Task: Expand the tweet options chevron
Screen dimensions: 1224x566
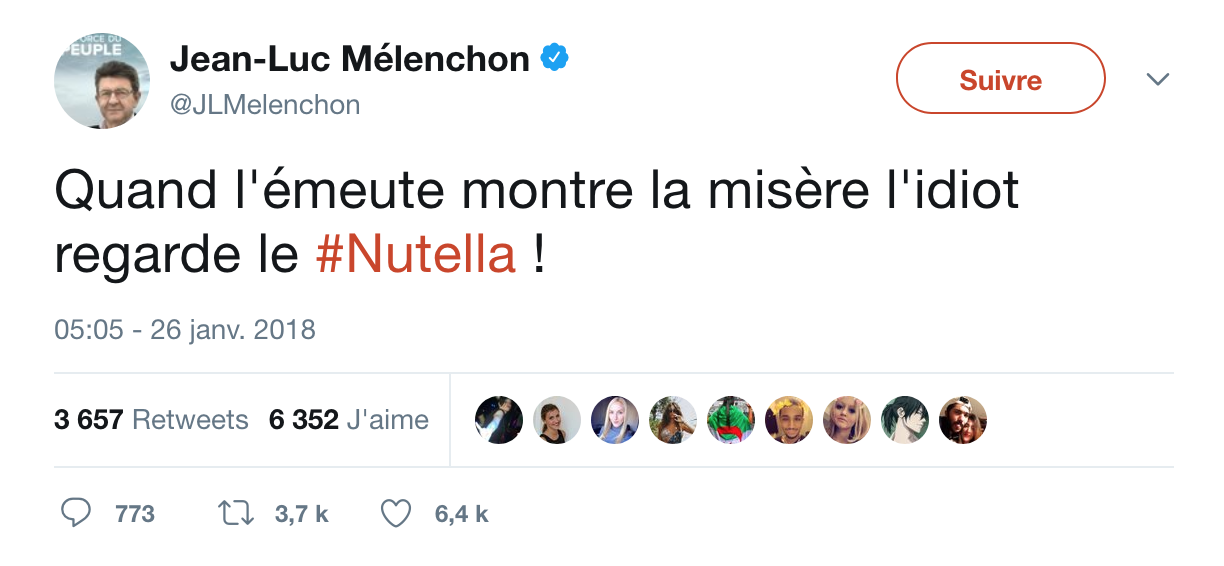Action: [x=1158, y=79]
